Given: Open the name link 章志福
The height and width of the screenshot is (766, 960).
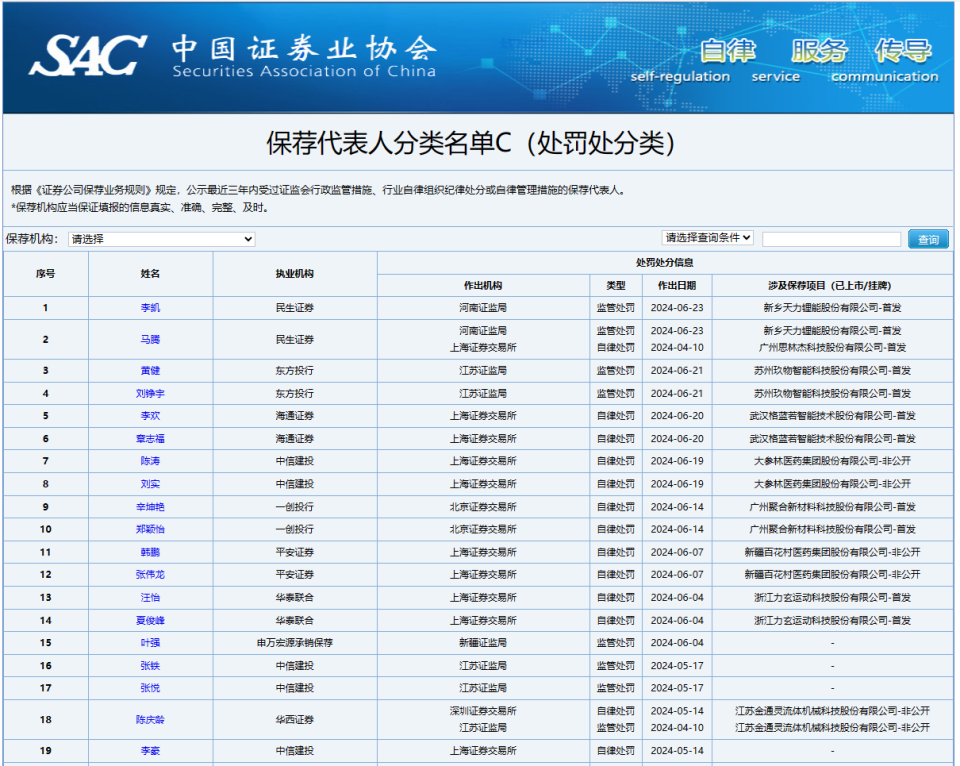Looking at the screenshot, I should [150, 438].
